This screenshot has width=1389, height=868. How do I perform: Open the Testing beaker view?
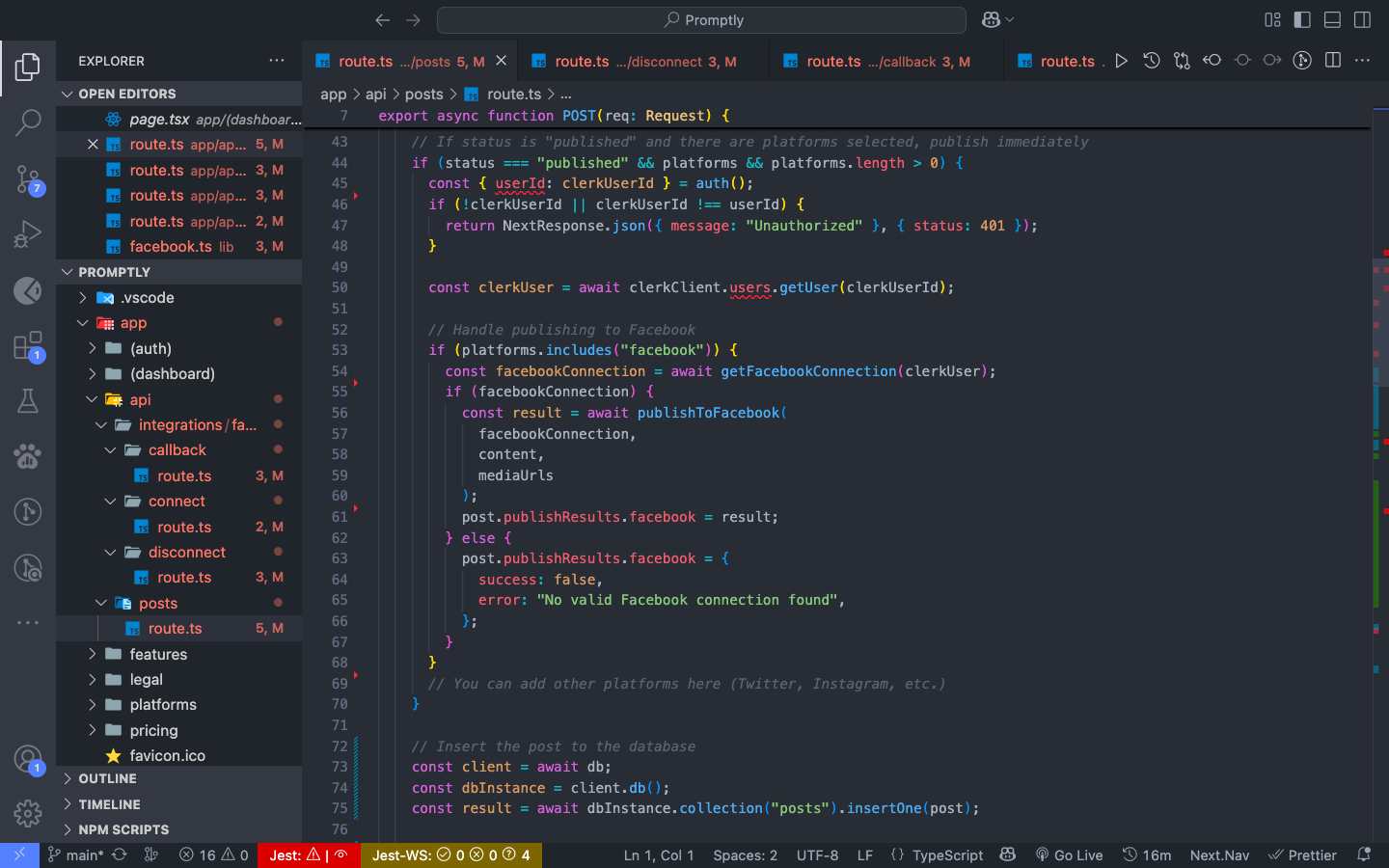coord(28,400)
